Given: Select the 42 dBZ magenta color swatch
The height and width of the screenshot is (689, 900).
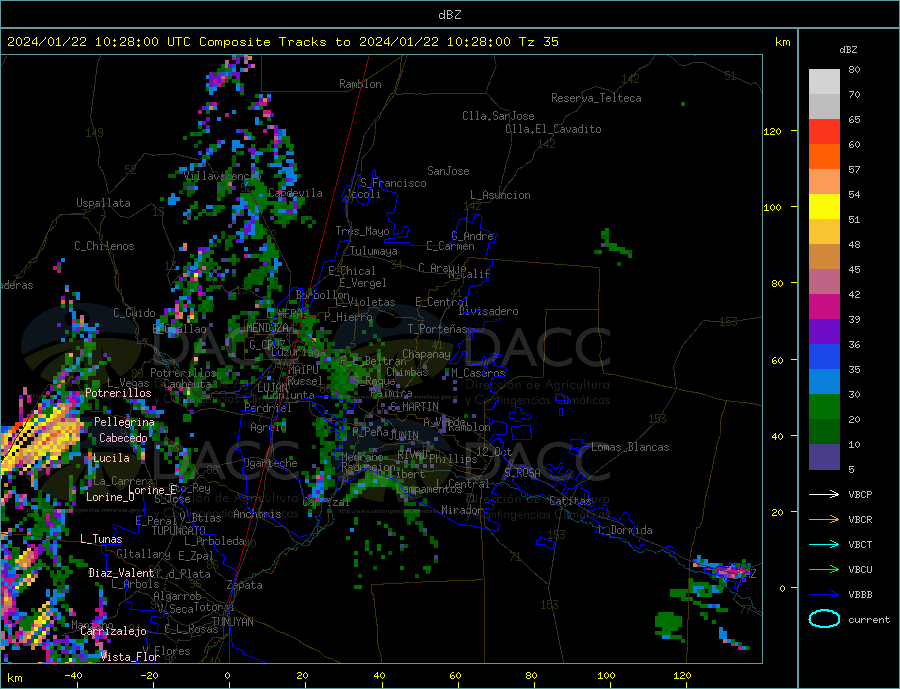Looking at the screenshot, I should pos(824,307).
